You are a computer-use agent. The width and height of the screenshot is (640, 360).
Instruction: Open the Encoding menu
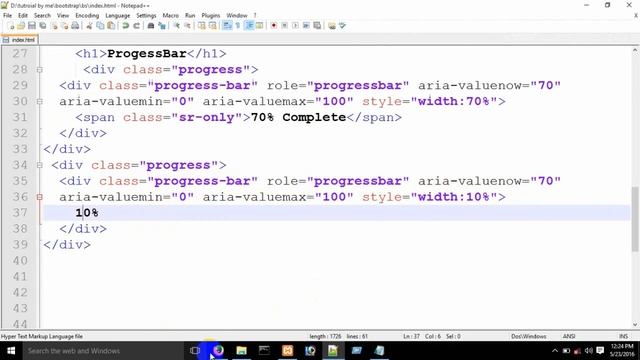(87, 16)
